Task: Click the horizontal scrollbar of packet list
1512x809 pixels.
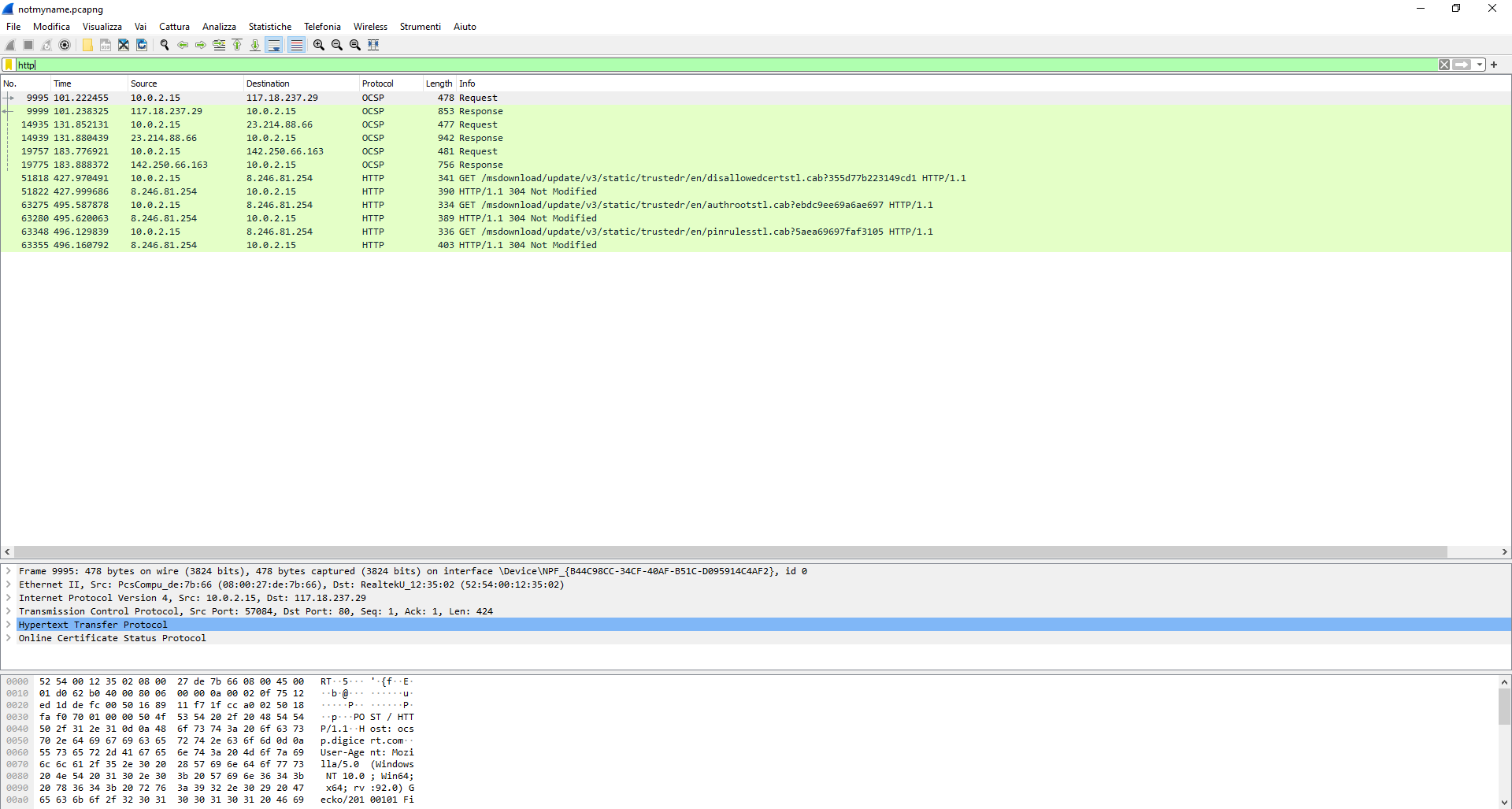Action: pos(731,551)
